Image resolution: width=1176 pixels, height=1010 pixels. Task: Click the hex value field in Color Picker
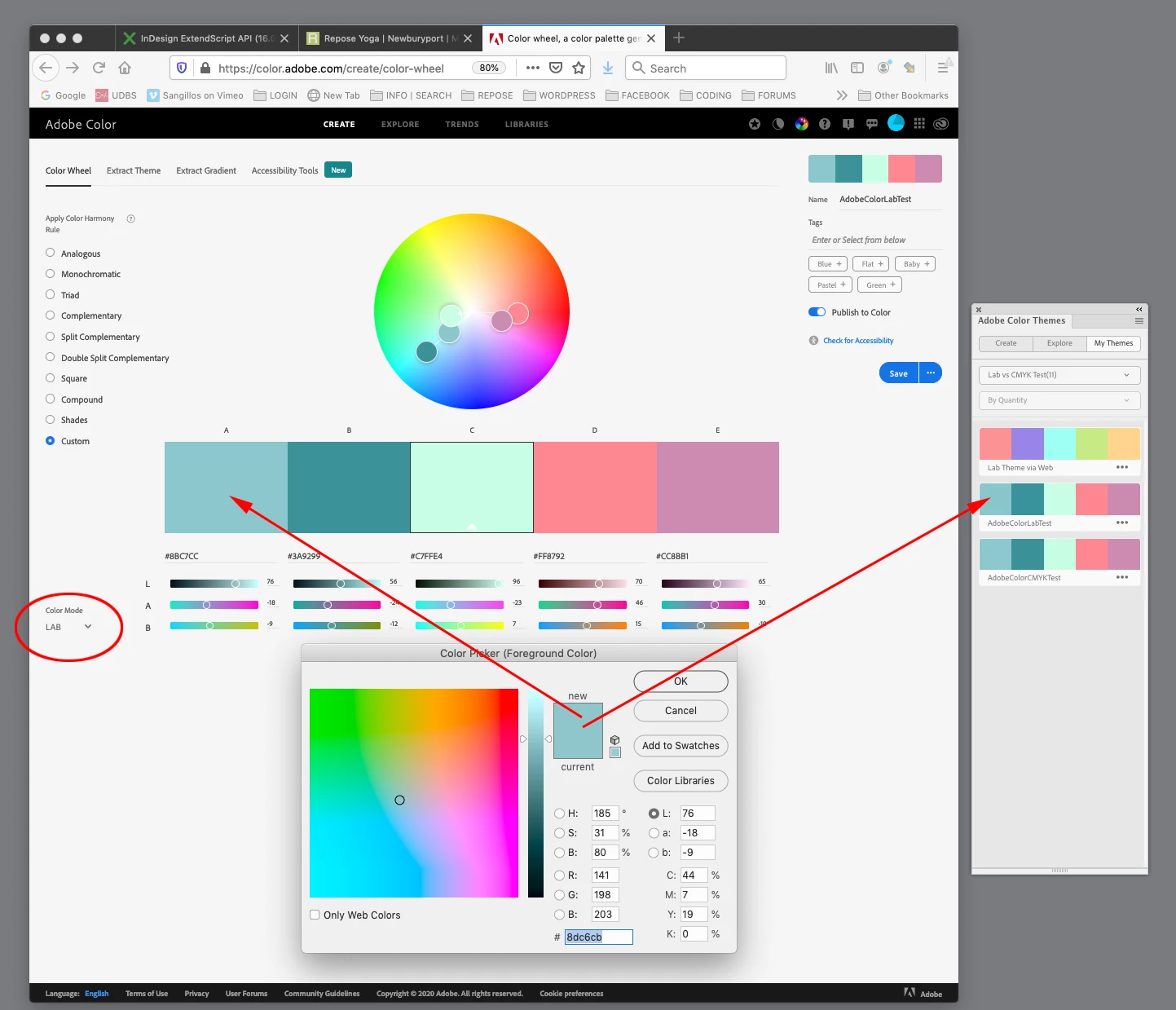(x=598, y=937)
